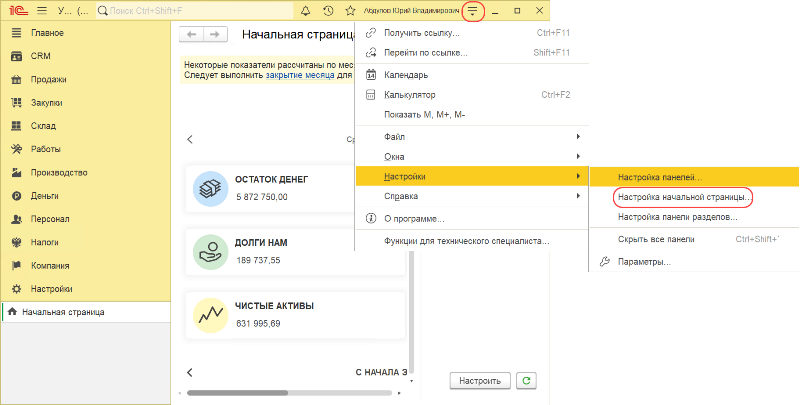Click the Калькулятор icon in menu

click(371, 95)
